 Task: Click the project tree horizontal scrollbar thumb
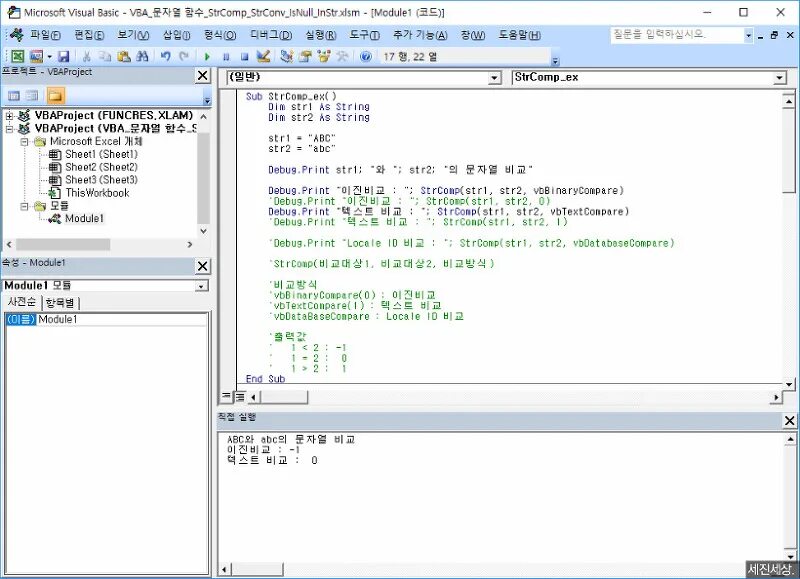coord(63,244)
